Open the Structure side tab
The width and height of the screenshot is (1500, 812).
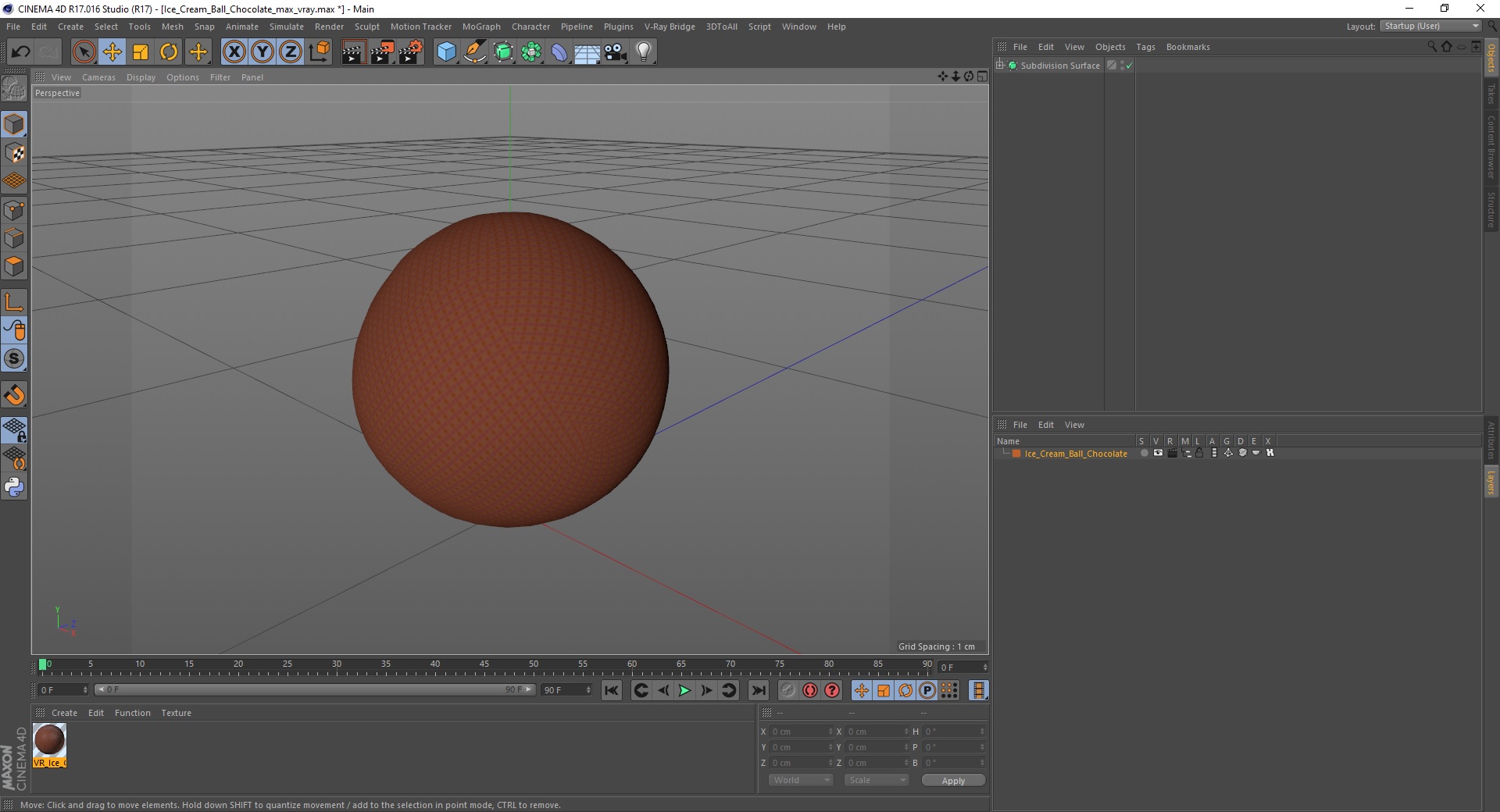1491,209
